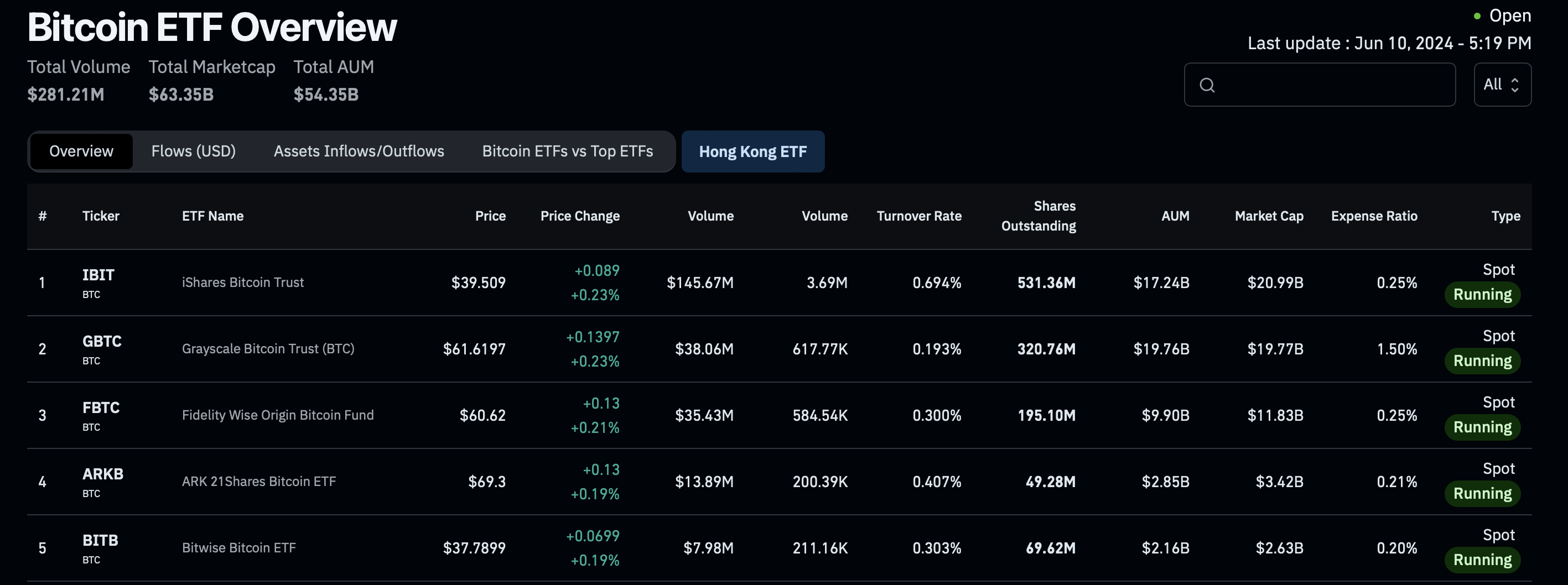Select the ARK 21Shares Bitcoin ETF row
The image size is (1568, 585).
coord(259,482)
